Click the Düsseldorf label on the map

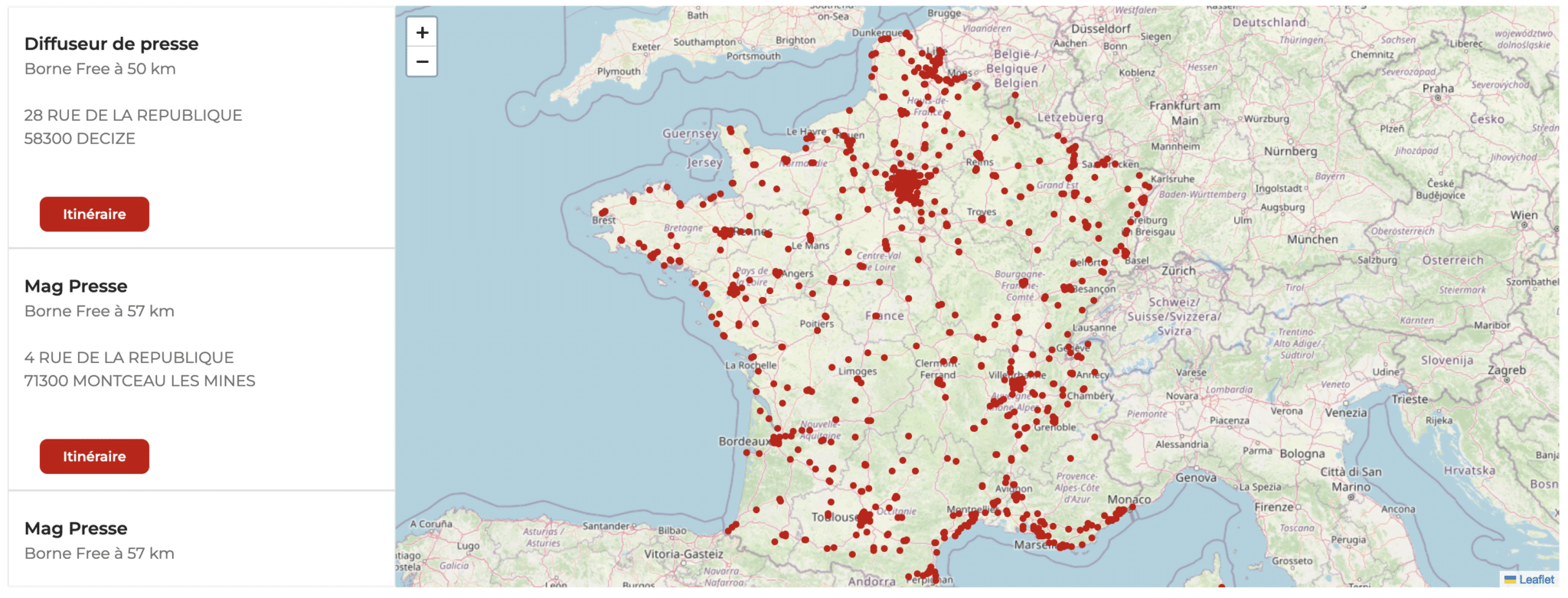point(1101,29)
